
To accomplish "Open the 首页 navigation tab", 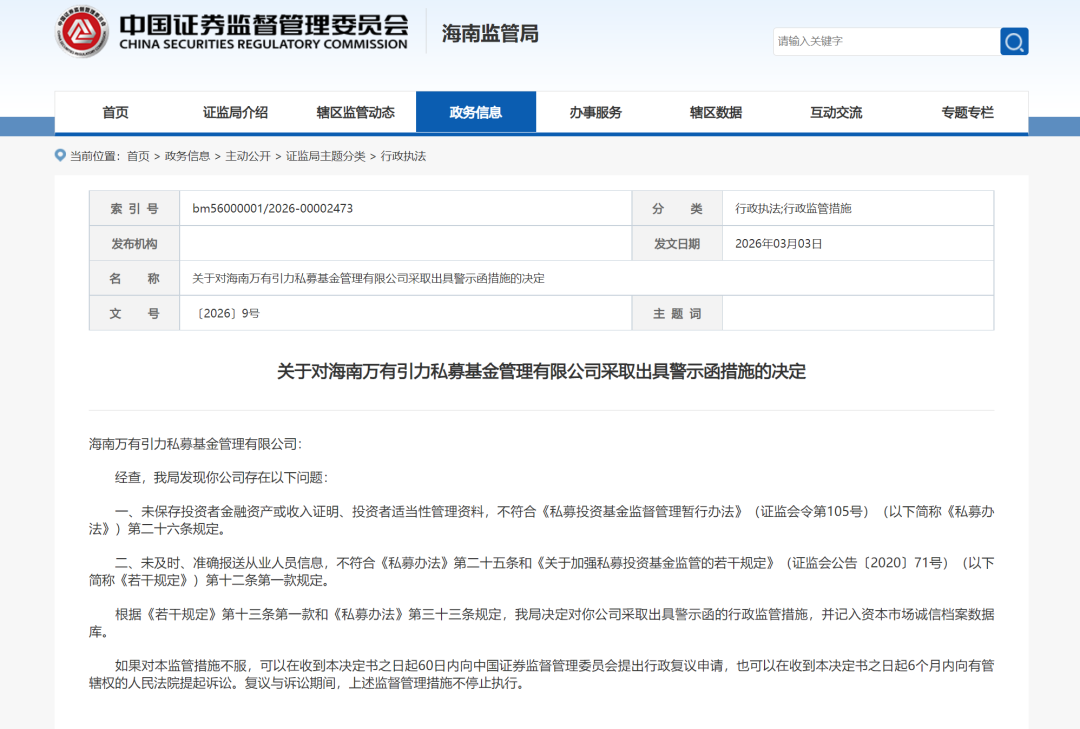I will (115, 112).
